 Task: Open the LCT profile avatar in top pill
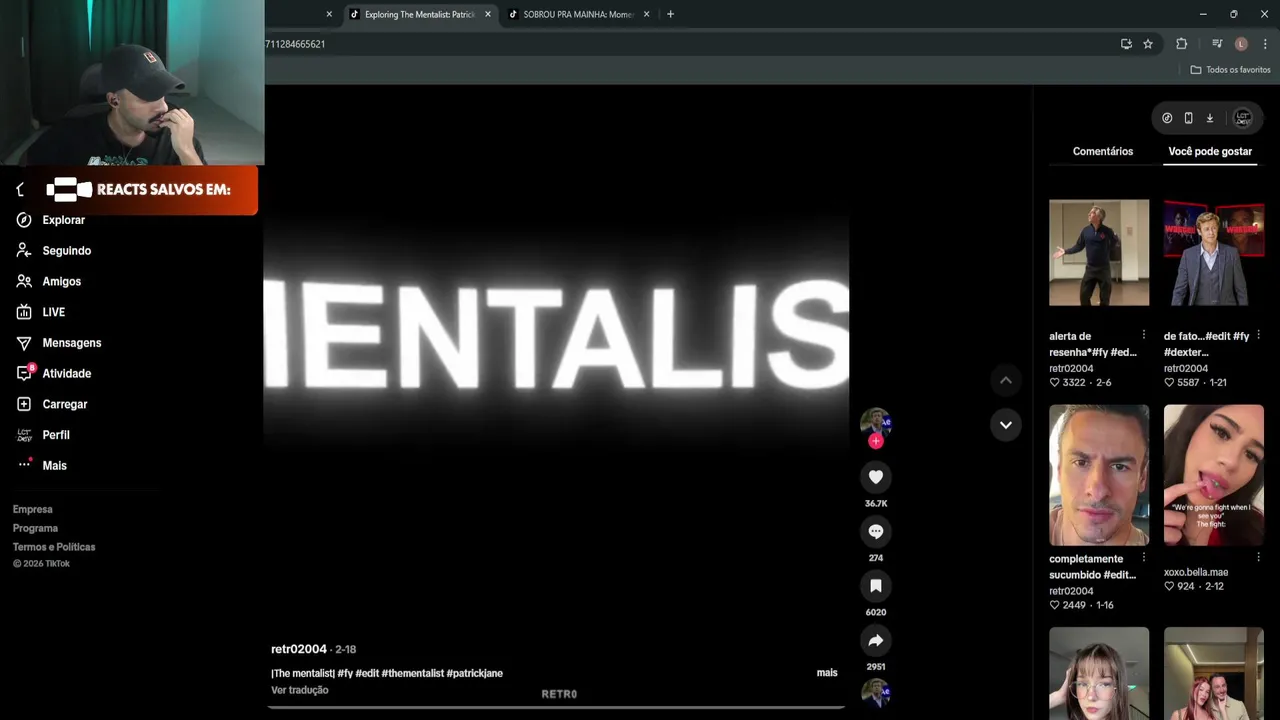pyautogui.click(x=1242, y=118)
